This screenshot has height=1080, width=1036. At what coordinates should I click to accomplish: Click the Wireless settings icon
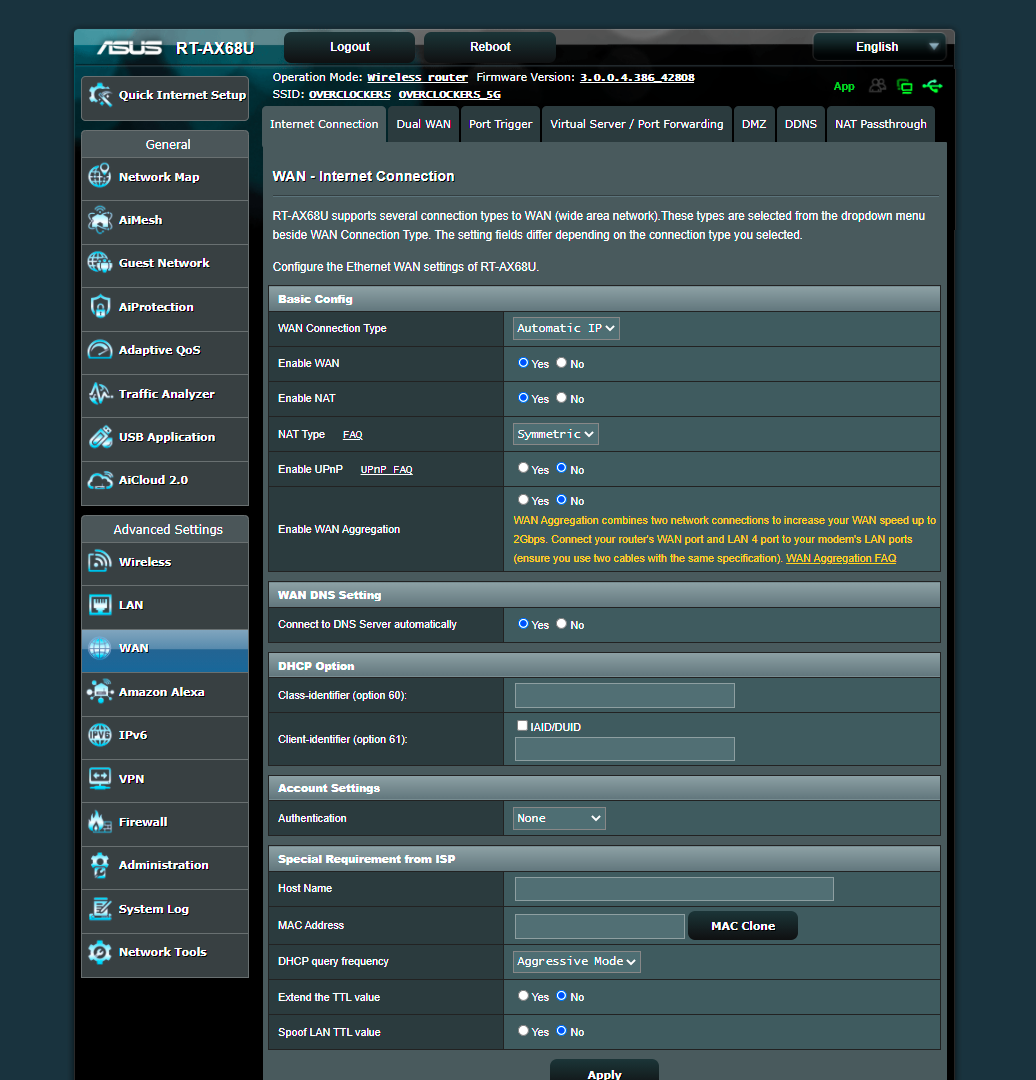click(x=100, y=561)
